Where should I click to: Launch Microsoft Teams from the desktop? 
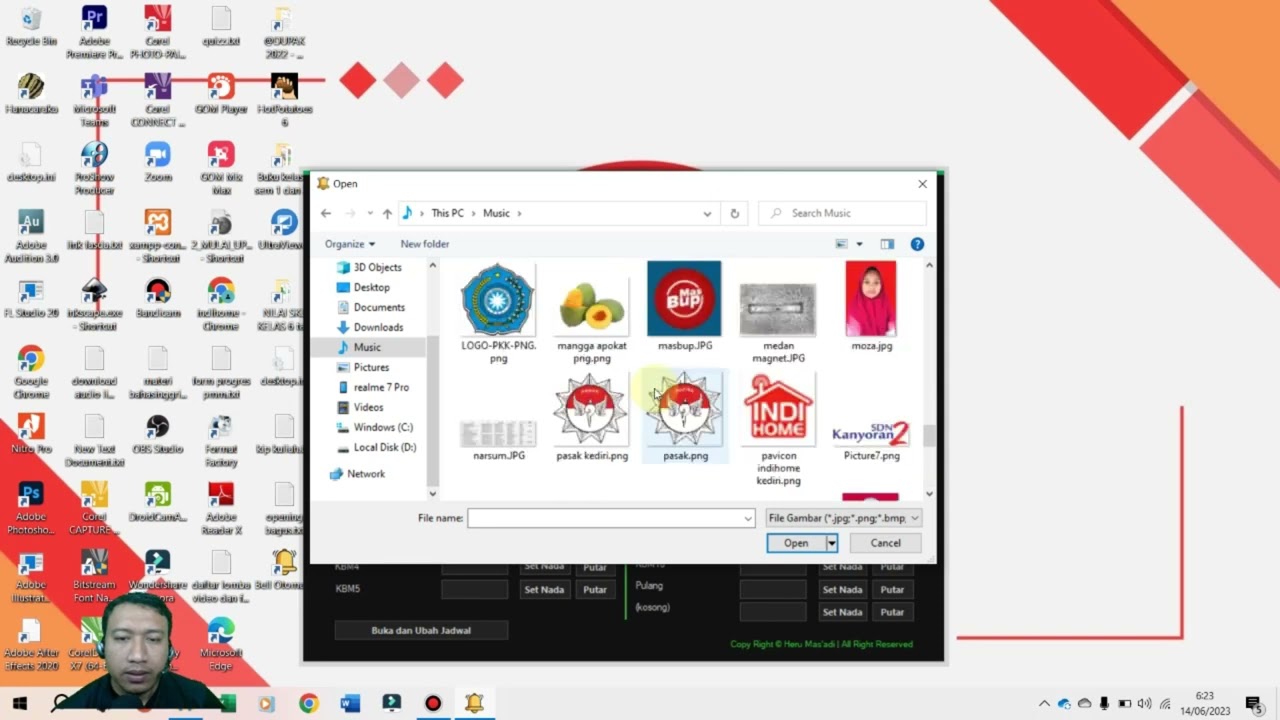(x=94, y=100)
